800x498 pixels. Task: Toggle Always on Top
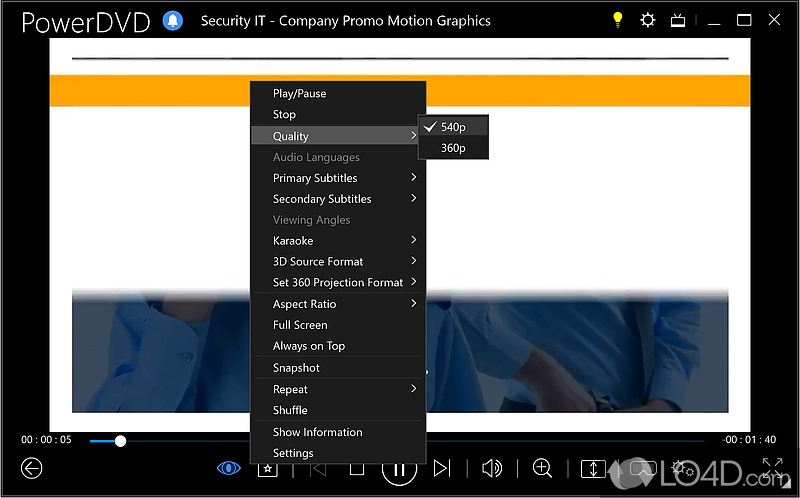tap(338, 345)
